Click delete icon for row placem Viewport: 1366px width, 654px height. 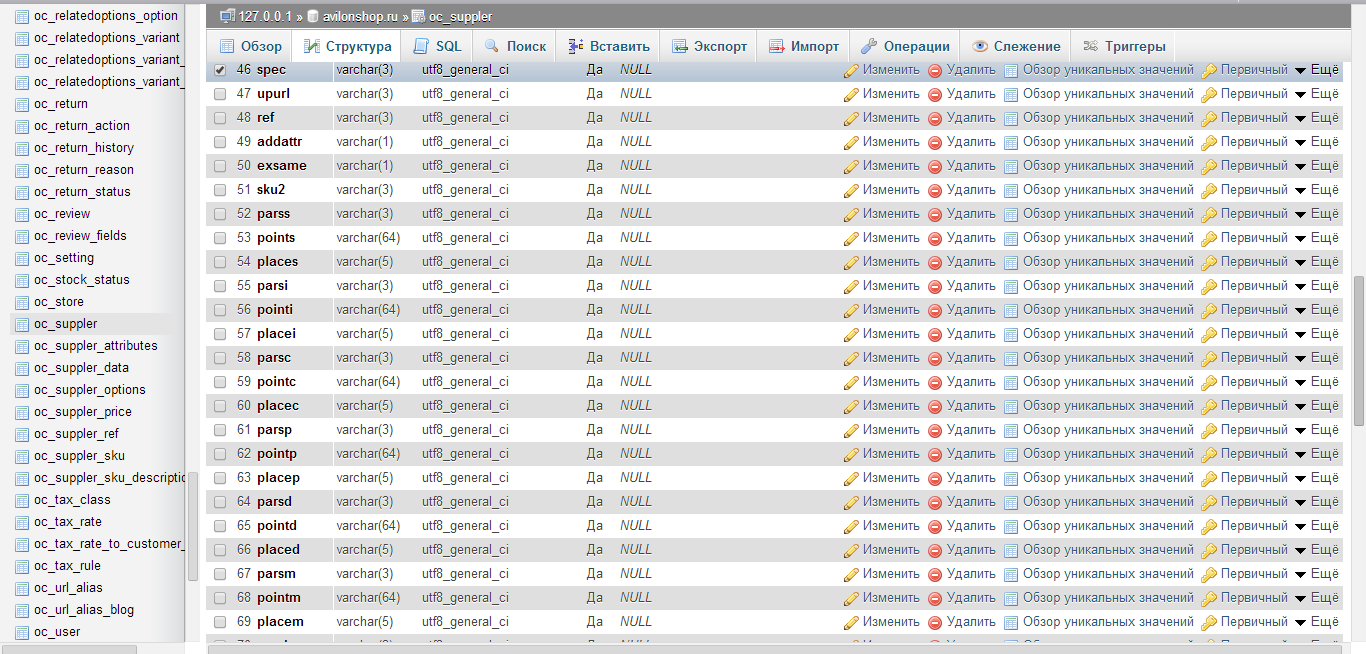point(935,622)
